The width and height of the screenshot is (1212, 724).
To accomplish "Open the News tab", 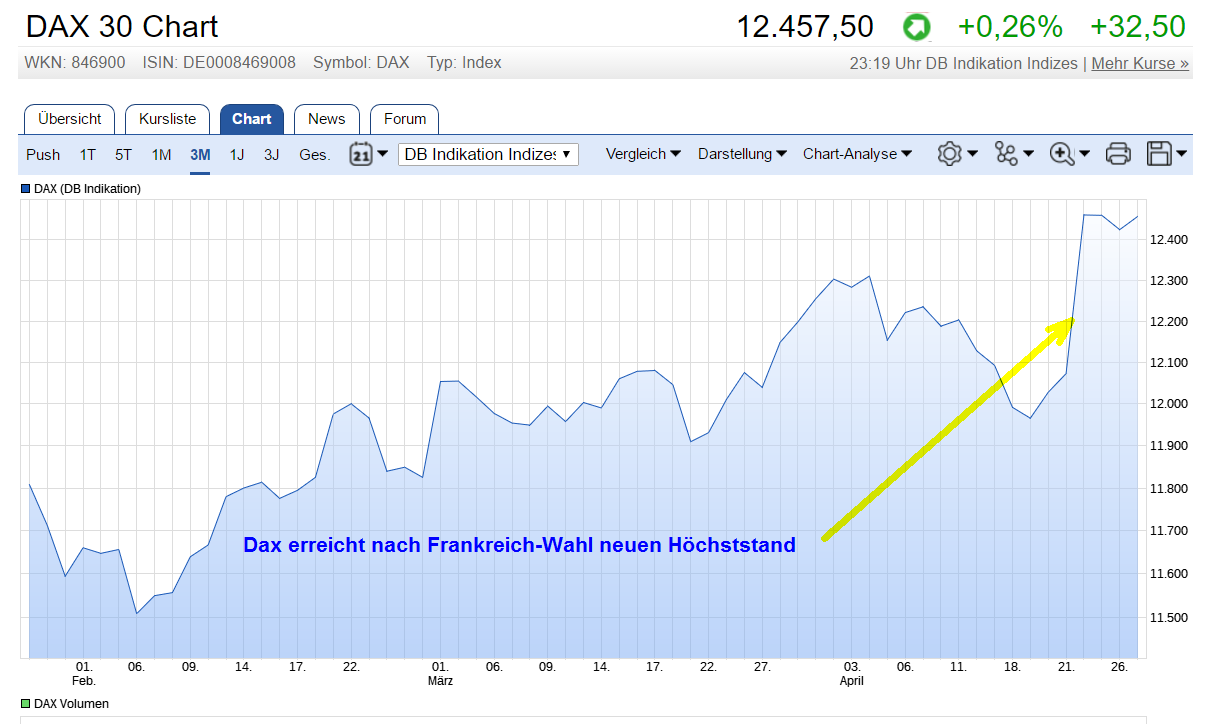I will coord(326,119).
